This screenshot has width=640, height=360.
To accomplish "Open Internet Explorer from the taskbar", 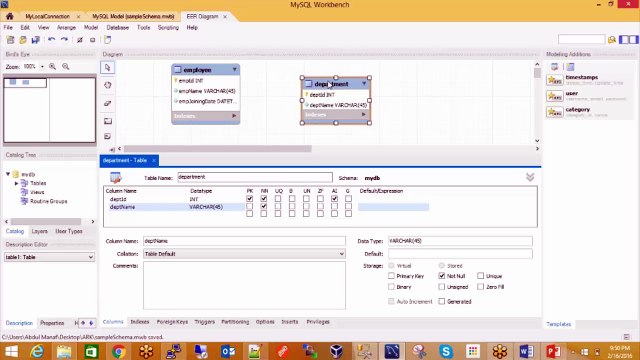I will tap(37, 351).
